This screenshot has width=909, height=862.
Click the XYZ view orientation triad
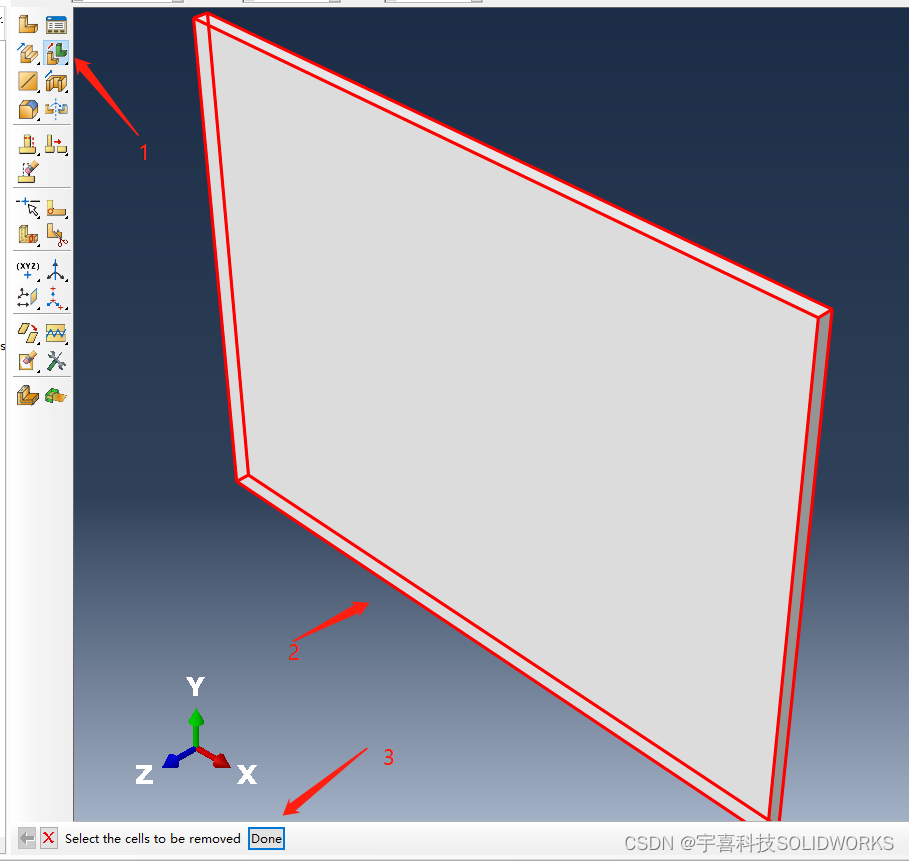tap(196, 745)
